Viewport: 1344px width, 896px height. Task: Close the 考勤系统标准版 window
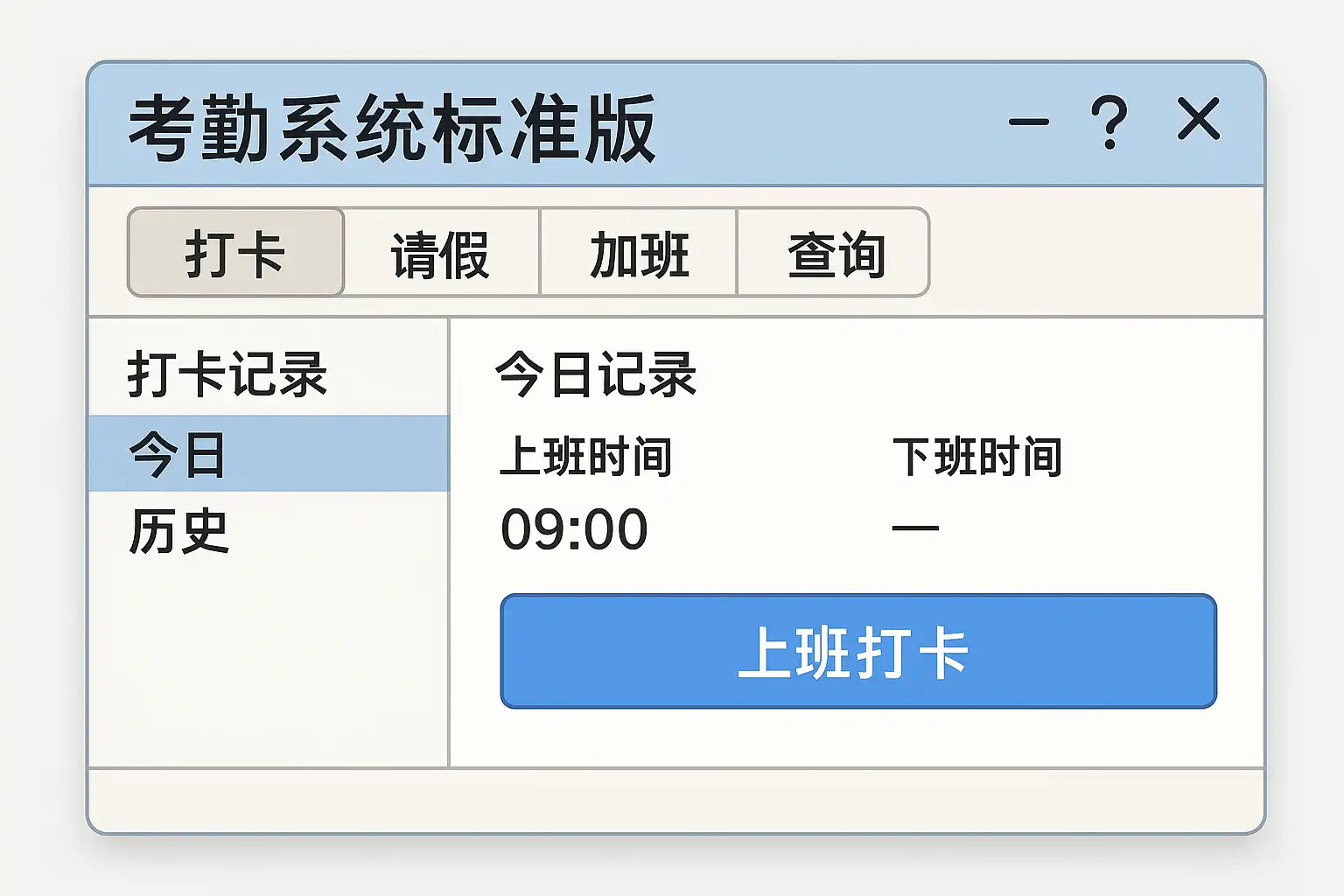pos(1198,119)
